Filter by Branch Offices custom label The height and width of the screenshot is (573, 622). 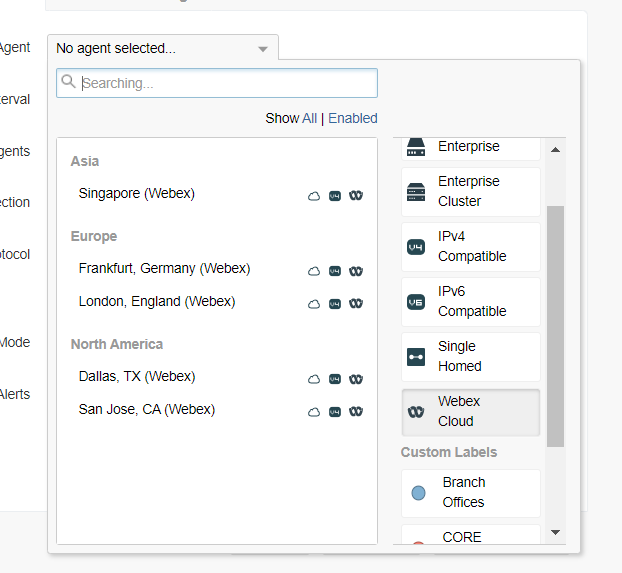[x=471, y=493]
